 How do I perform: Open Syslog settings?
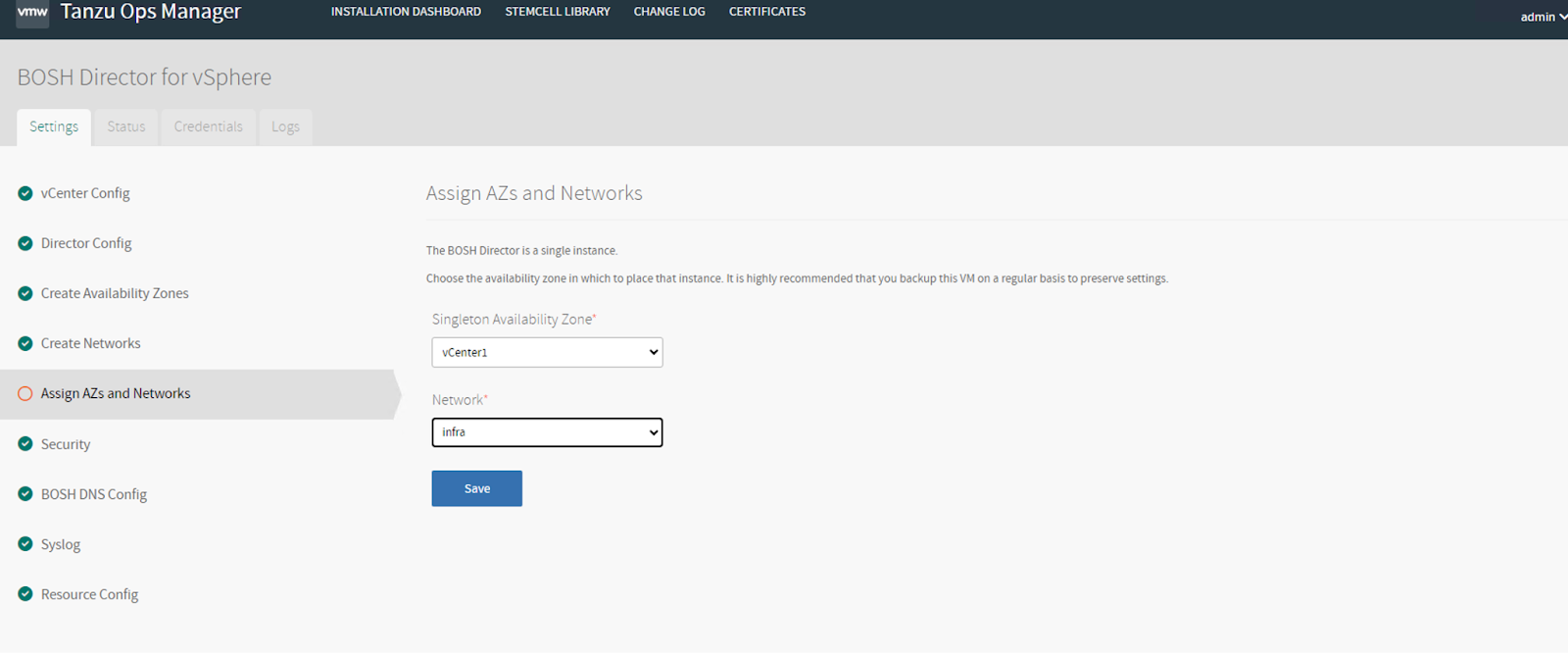pyautogui.click(x=61, y=544)
